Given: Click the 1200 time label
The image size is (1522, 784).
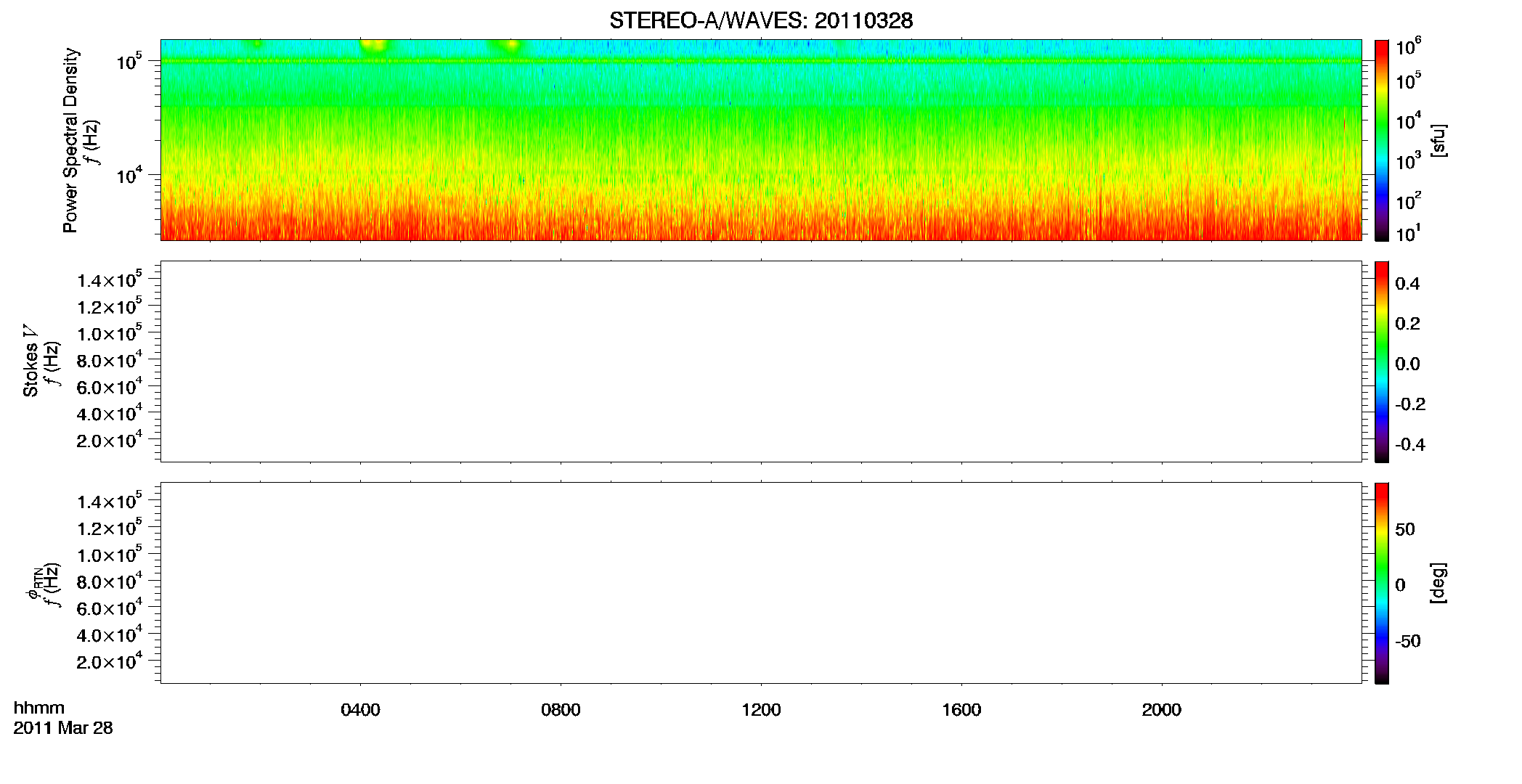Looking at the screenshot, I should (761, 710).
